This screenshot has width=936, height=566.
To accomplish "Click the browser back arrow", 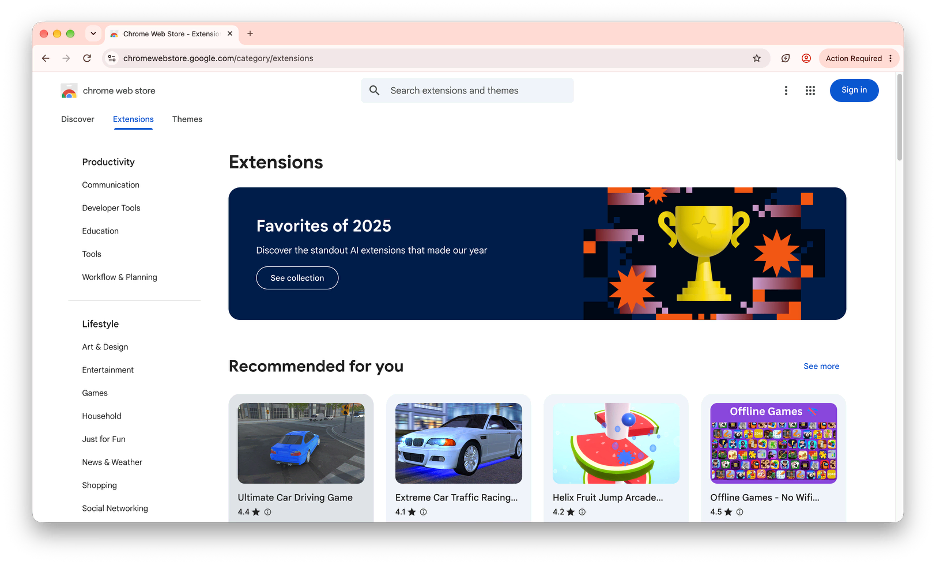I will [45, 59].
